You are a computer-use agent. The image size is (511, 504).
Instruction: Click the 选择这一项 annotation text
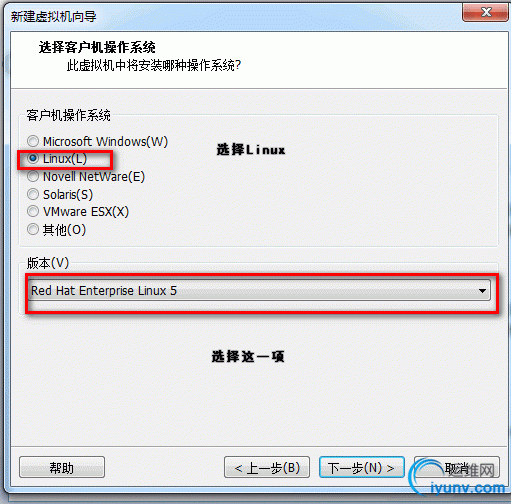pyautogui.click(x=248, y=356)
